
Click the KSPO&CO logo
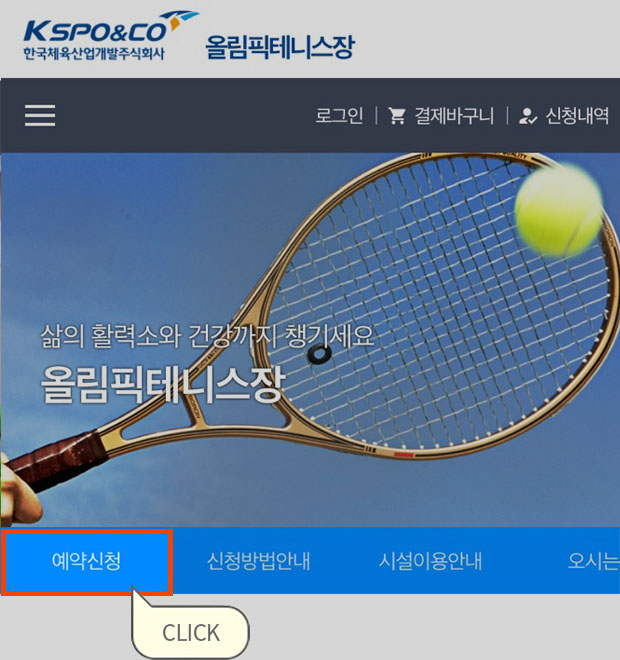pos(95,32)
